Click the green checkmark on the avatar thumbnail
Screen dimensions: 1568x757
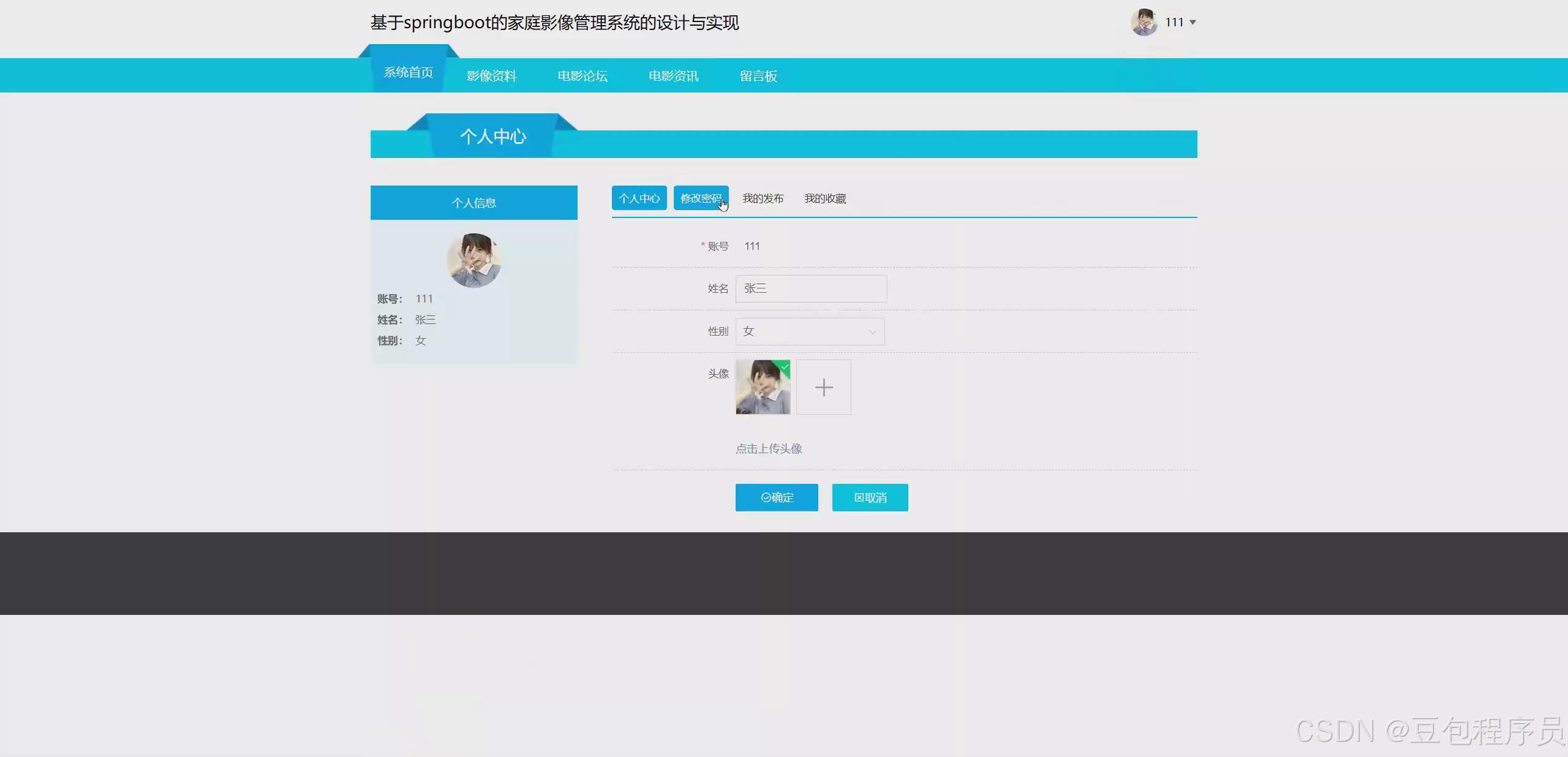784,367
